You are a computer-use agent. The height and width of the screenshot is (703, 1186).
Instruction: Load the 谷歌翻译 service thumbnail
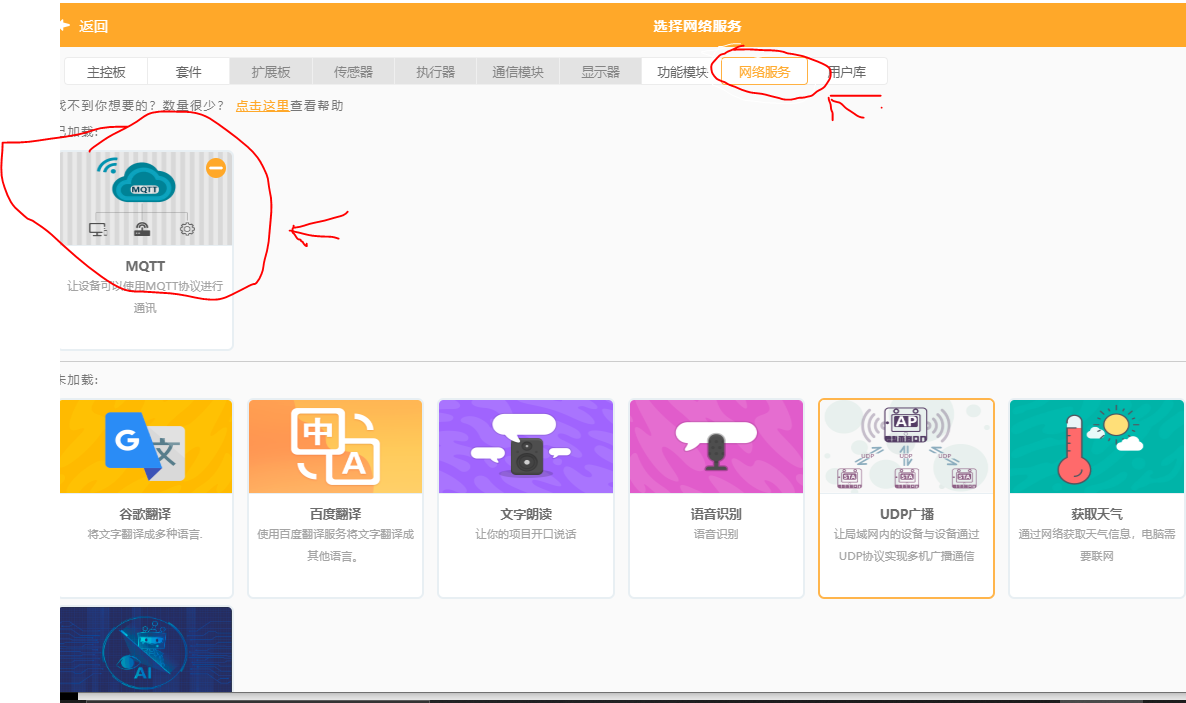click(146, 446)
